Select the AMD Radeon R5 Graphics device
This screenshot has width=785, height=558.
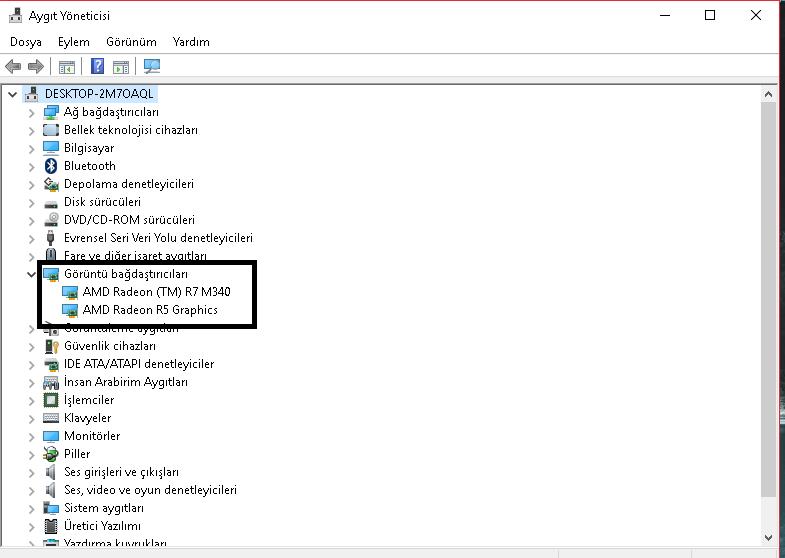[x=150, y=310]
